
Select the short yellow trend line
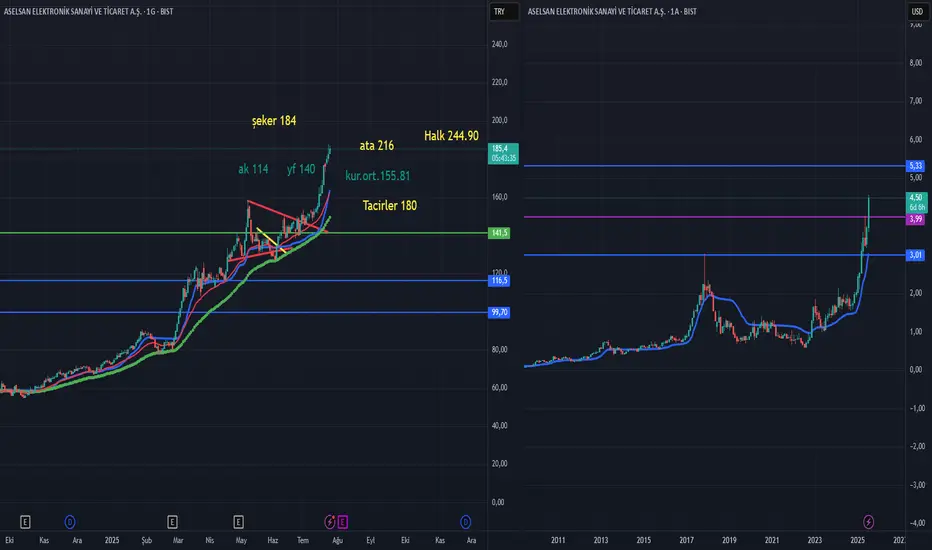tap(271, 241)
